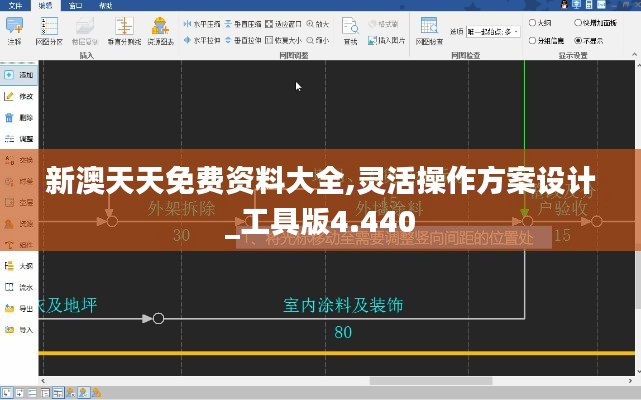Viewport: 641px width, 400px height.
Task: Click the 导出 export tool in sidebar
Action: (19, 308)
